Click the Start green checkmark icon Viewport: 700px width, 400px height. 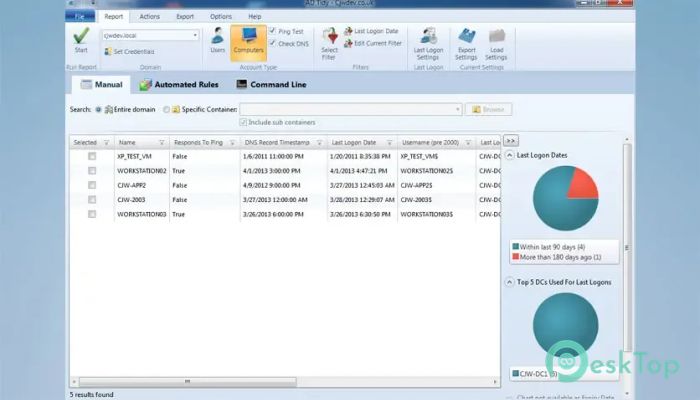(x=81, y=36)
